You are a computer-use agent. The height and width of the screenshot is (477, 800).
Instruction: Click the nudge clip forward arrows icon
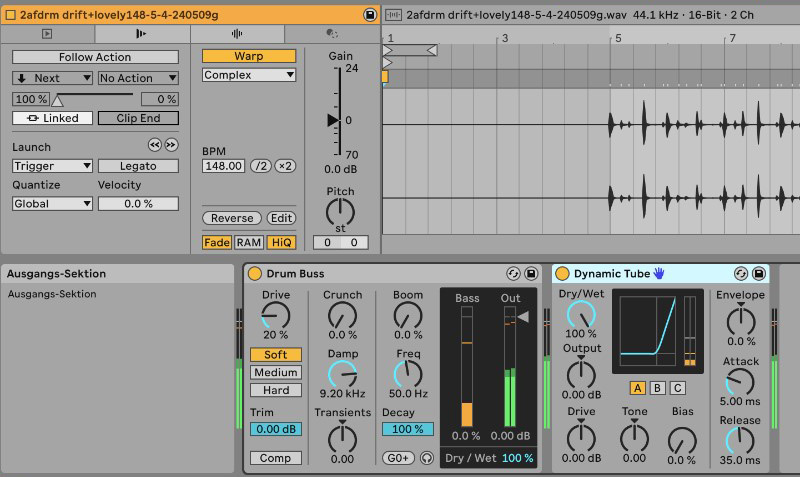(171, 146)
